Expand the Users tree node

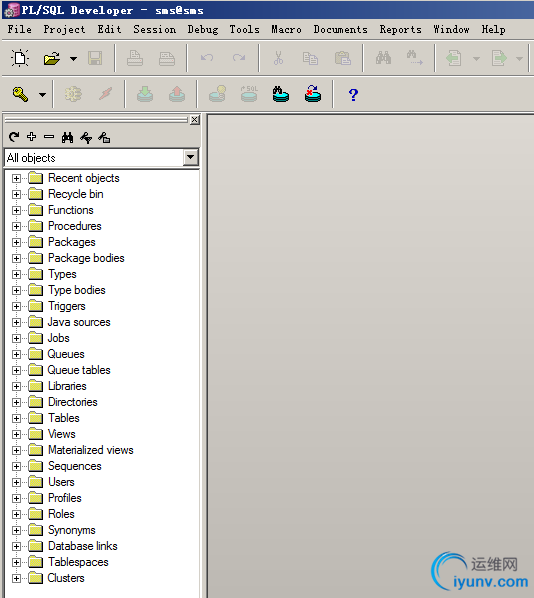[x=16, y=482]
